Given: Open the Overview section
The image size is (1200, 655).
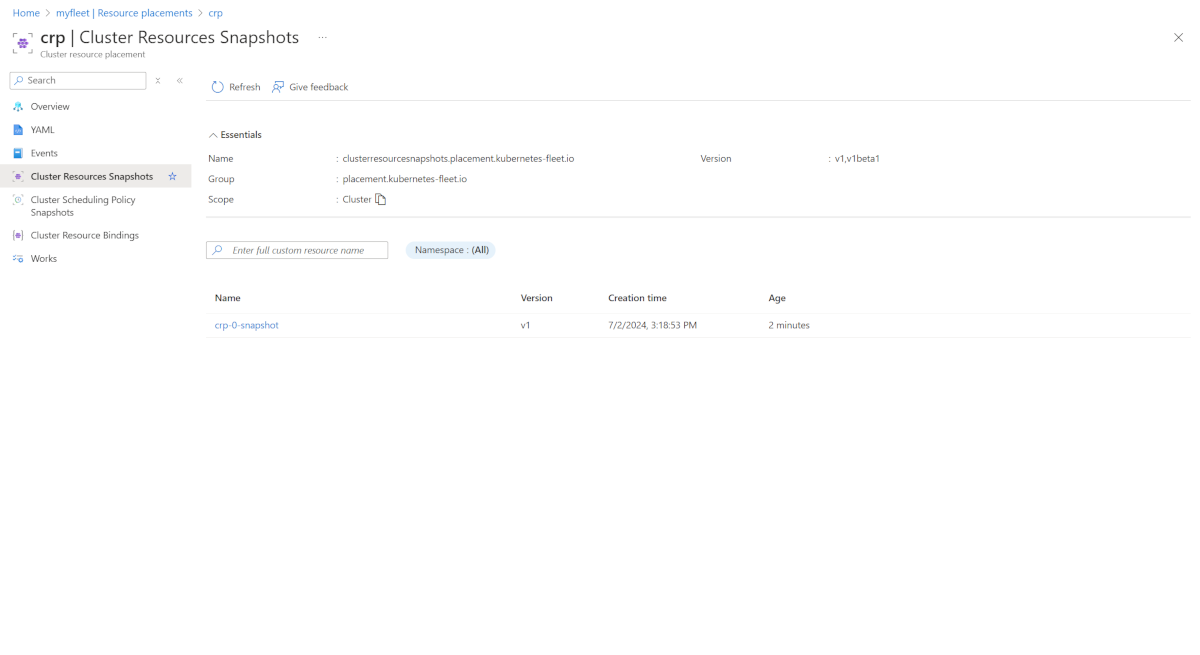Looking at the screenshot, I should click(x=51, y=106).
